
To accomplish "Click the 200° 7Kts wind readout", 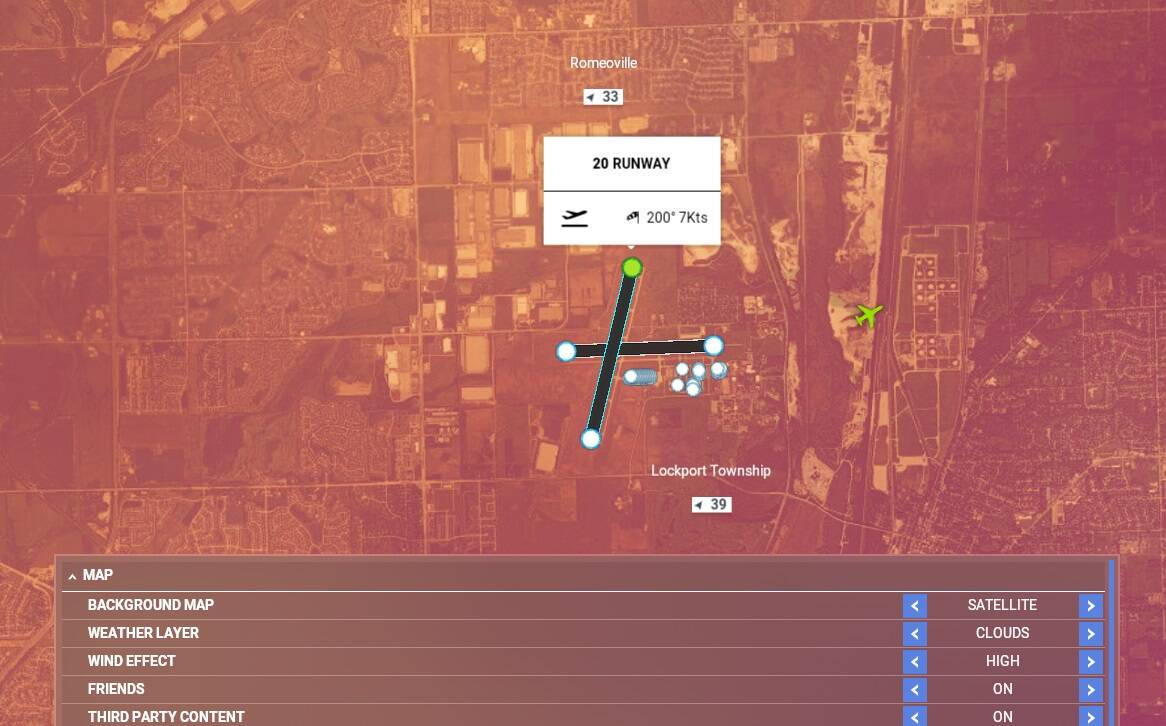I will coord(677,217).
